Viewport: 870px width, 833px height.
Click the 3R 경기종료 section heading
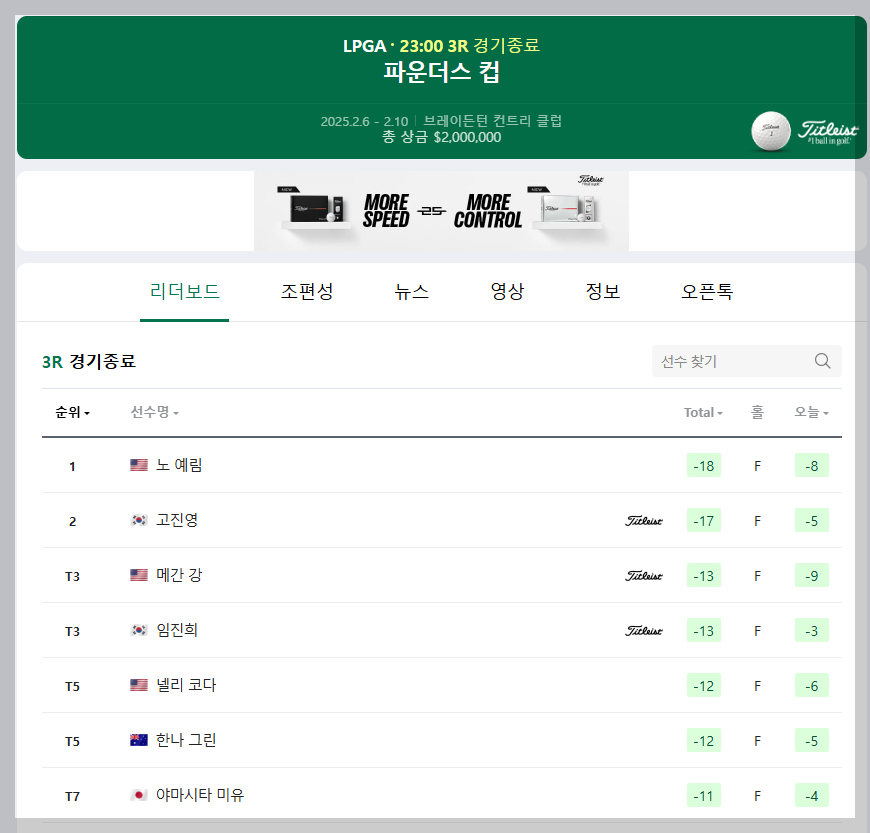point(89,361)
